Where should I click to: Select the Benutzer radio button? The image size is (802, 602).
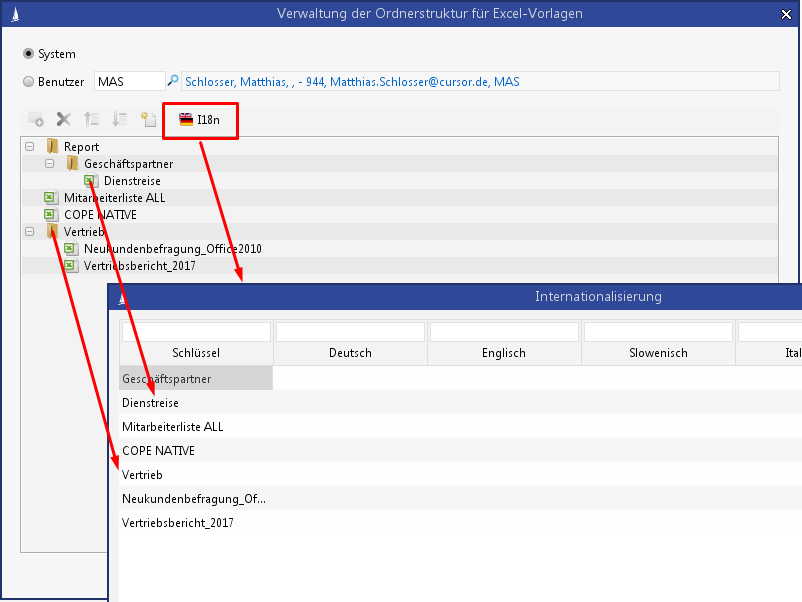tap(28, 82)
